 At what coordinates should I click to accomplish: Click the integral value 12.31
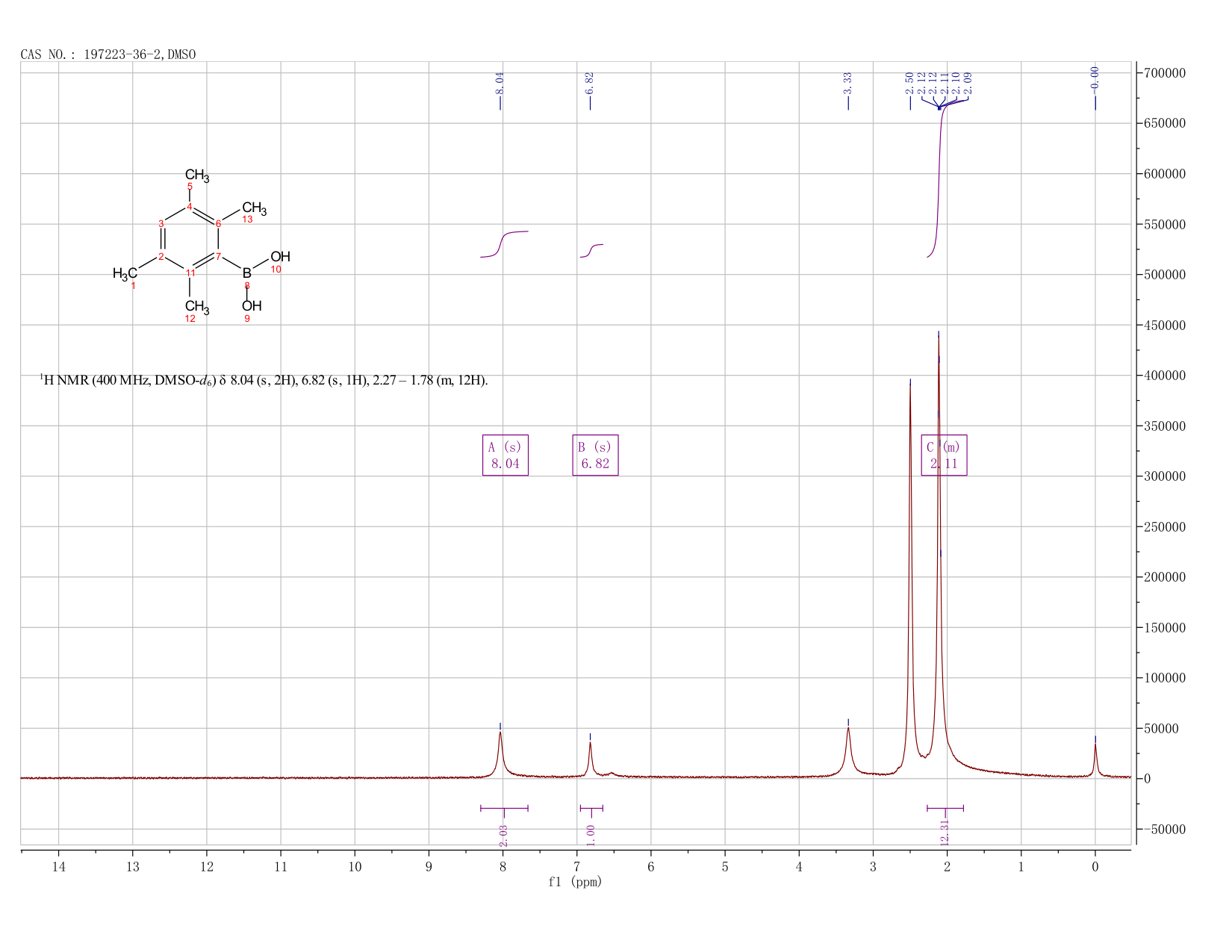coord(945,833)
